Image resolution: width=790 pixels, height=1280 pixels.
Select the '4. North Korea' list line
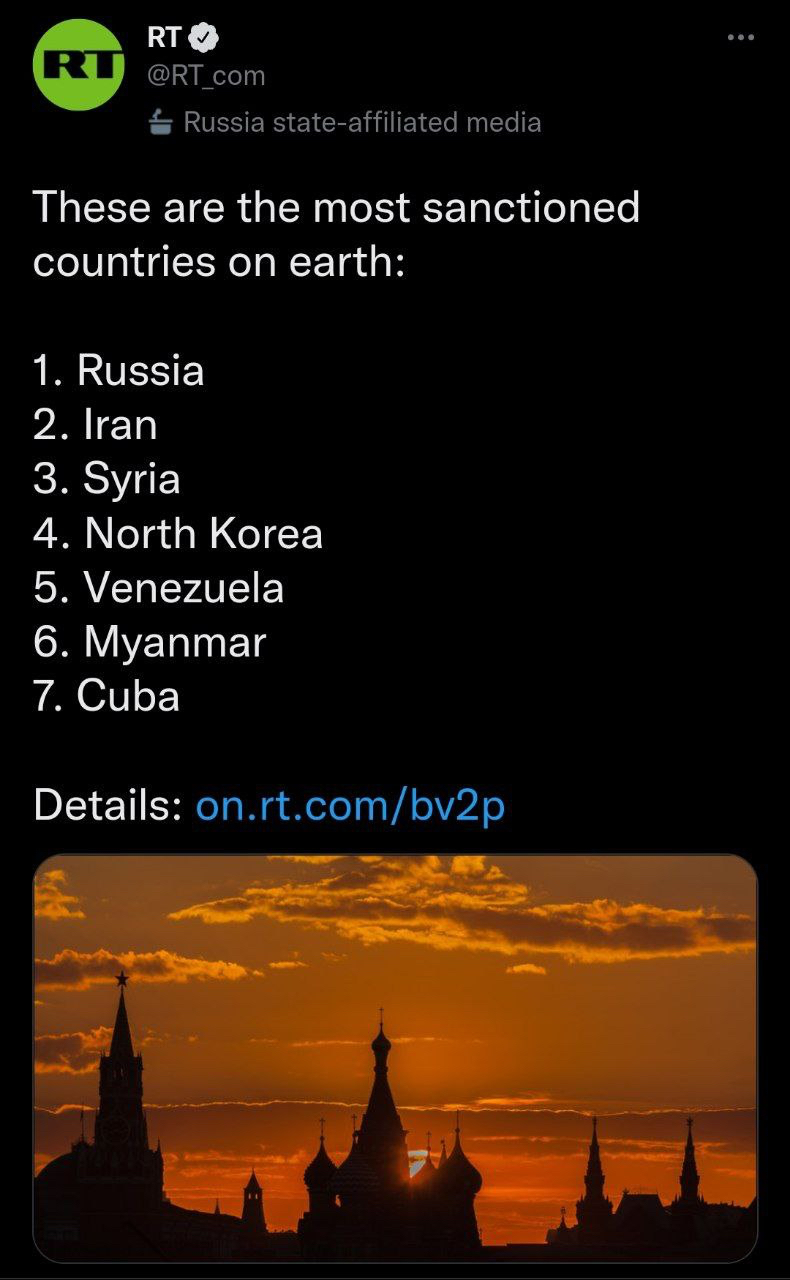(178, 533)
